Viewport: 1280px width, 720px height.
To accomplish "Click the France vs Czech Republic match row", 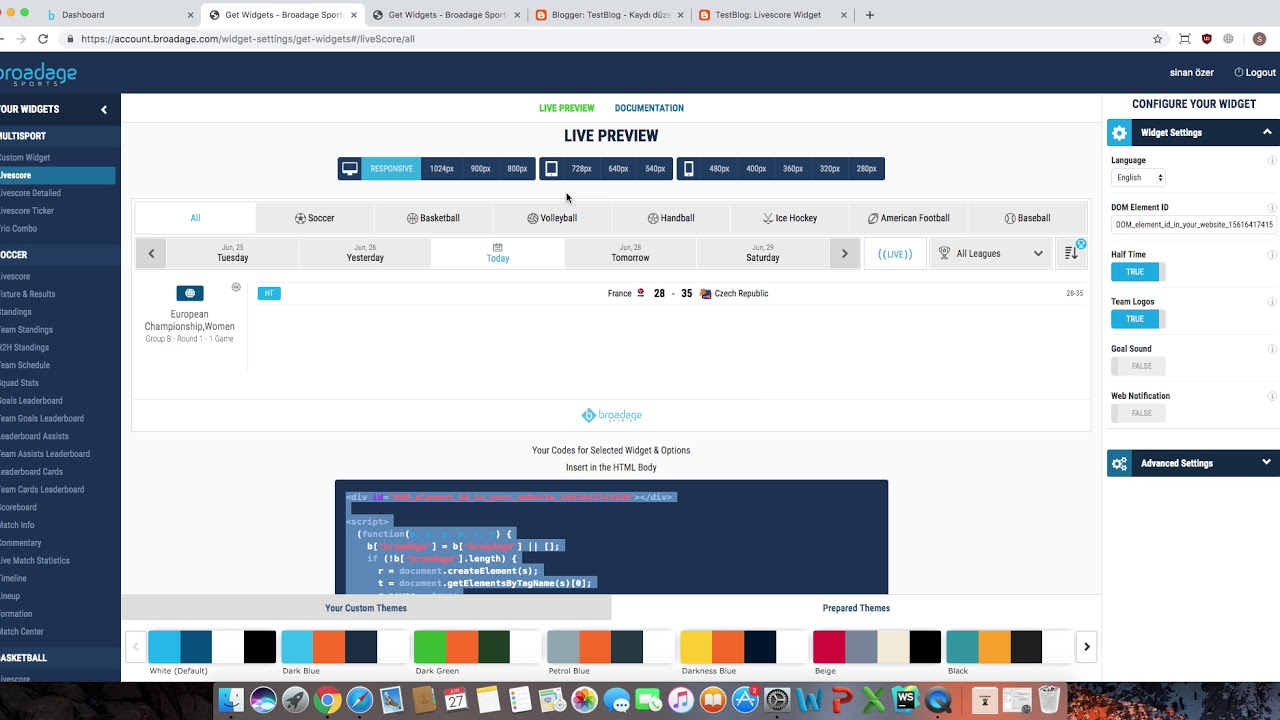I will (670, 293).
